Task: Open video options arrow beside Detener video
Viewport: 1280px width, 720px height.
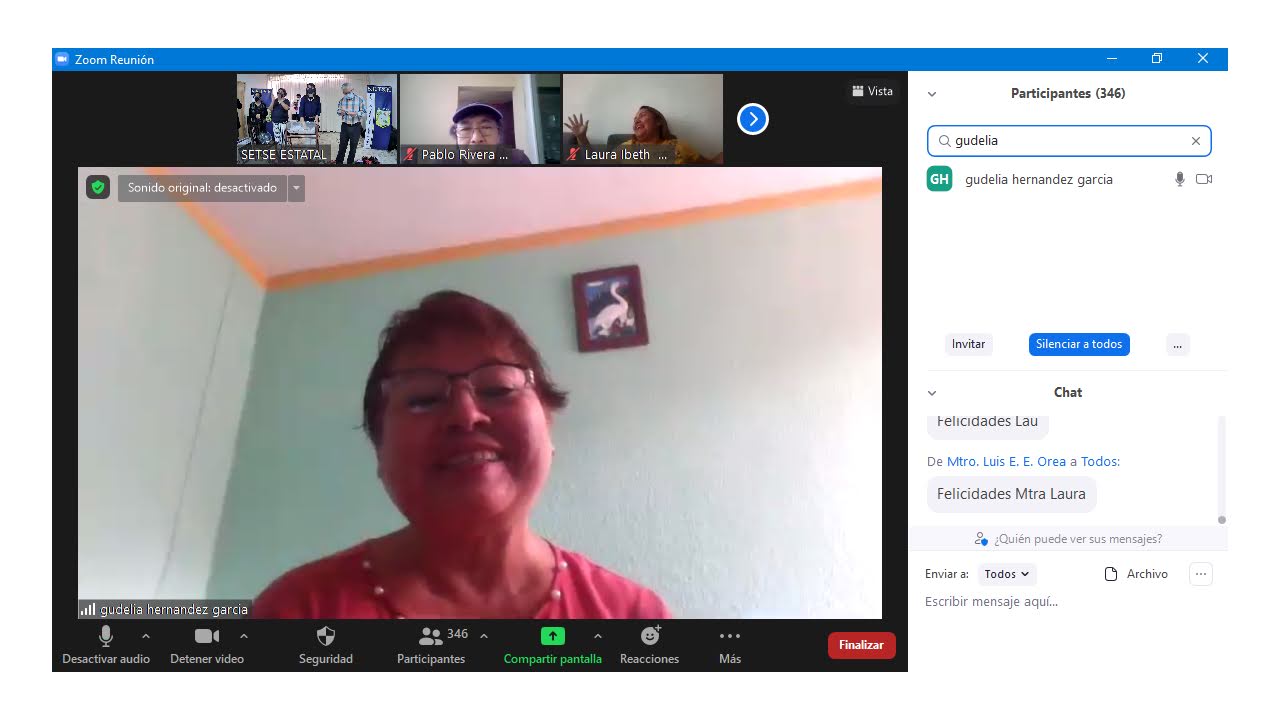Action: pyautogui.click(x=244, y=636)
